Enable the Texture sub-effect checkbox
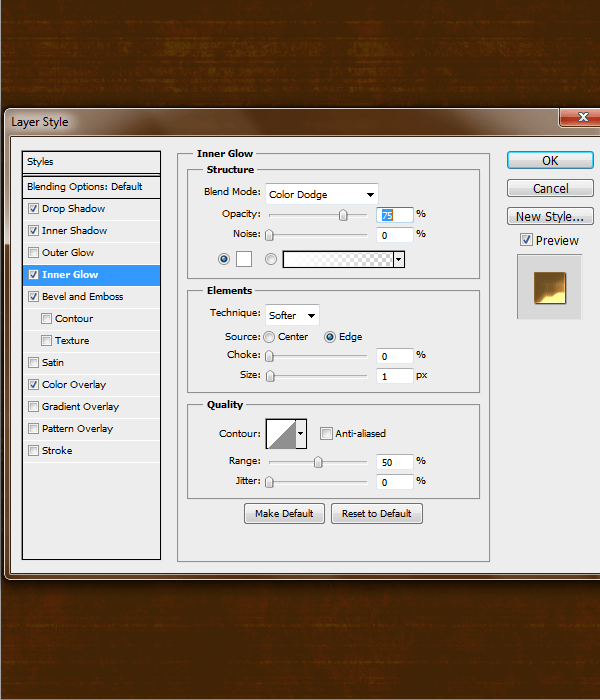The image size is (600, 700). 46,340
